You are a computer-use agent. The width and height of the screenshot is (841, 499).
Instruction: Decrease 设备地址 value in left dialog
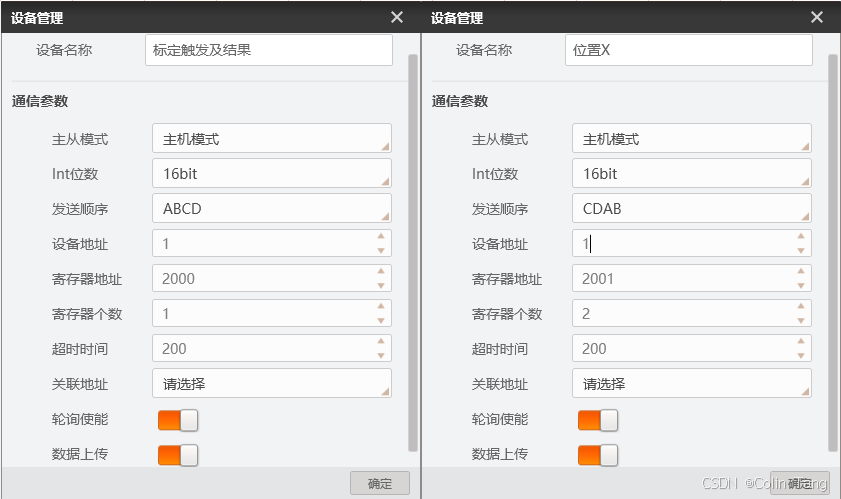381,251
